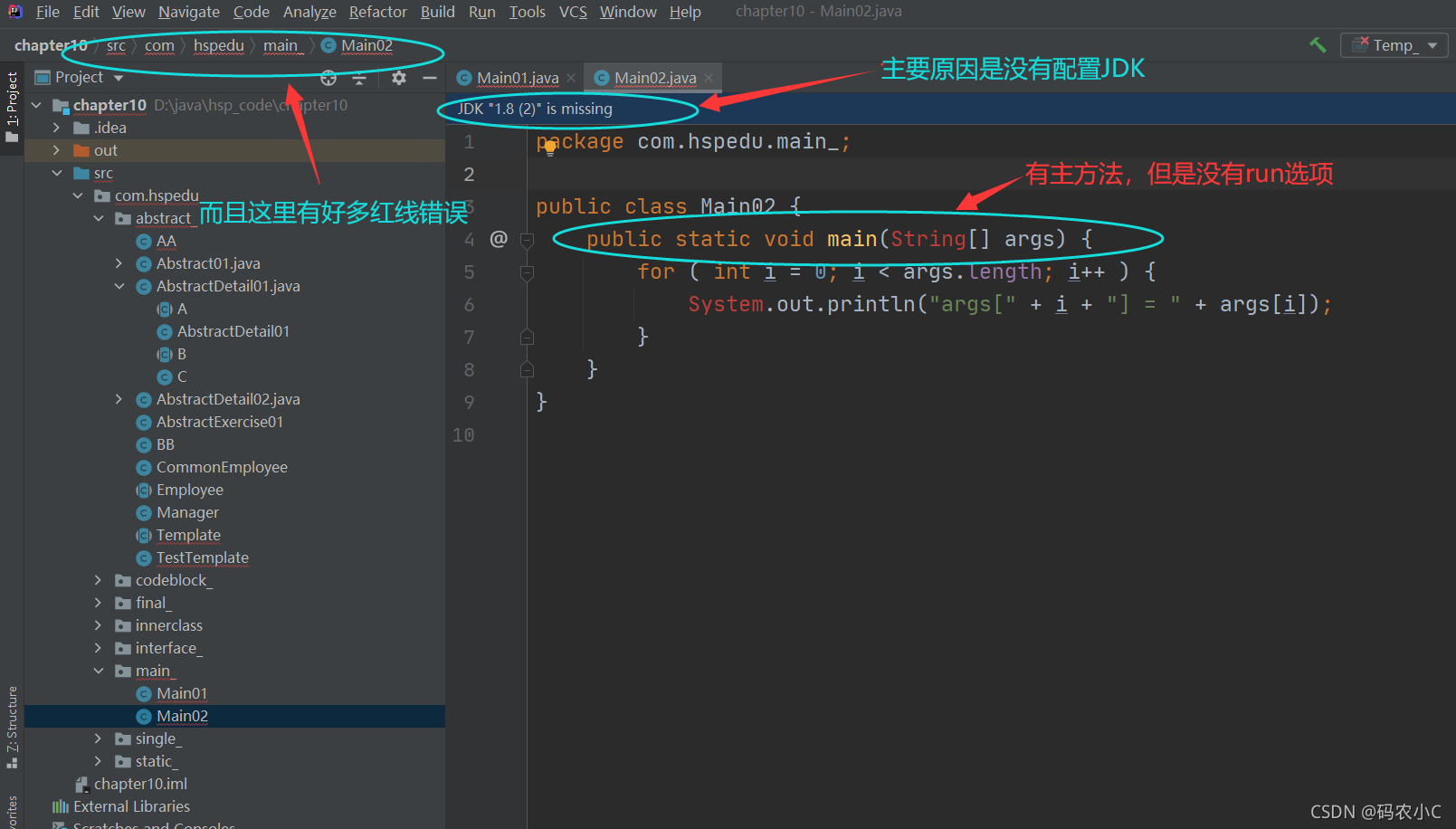1456x829 pixels.
Task: Open the Temp_ run configuration dropdown
Action: [x=1394, y=45]
